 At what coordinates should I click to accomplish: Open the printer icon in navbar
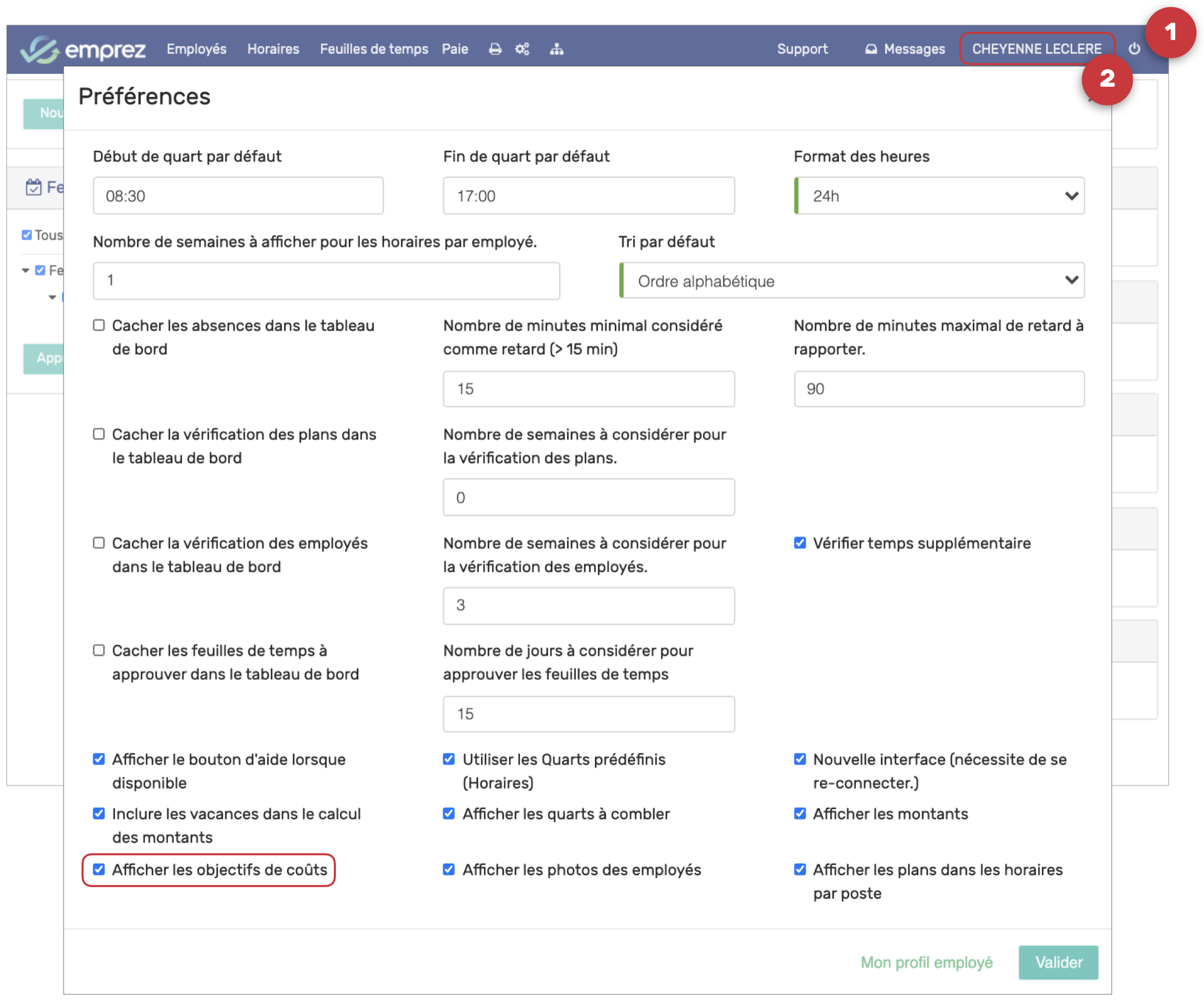tap(495, 49)
